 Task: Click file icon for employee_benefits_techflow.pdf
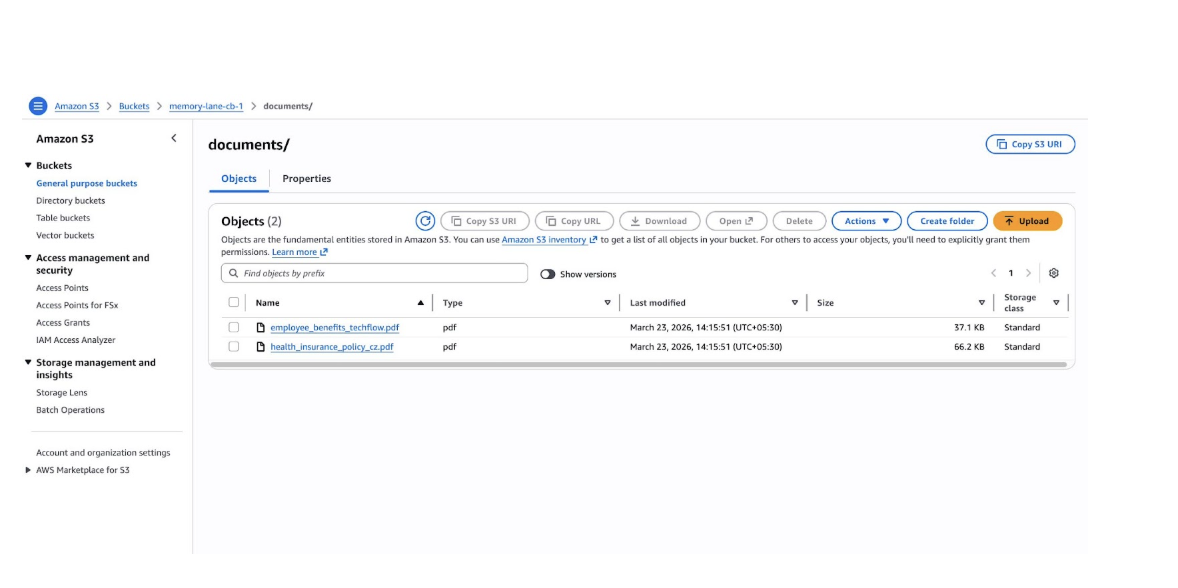coord(261,328)
